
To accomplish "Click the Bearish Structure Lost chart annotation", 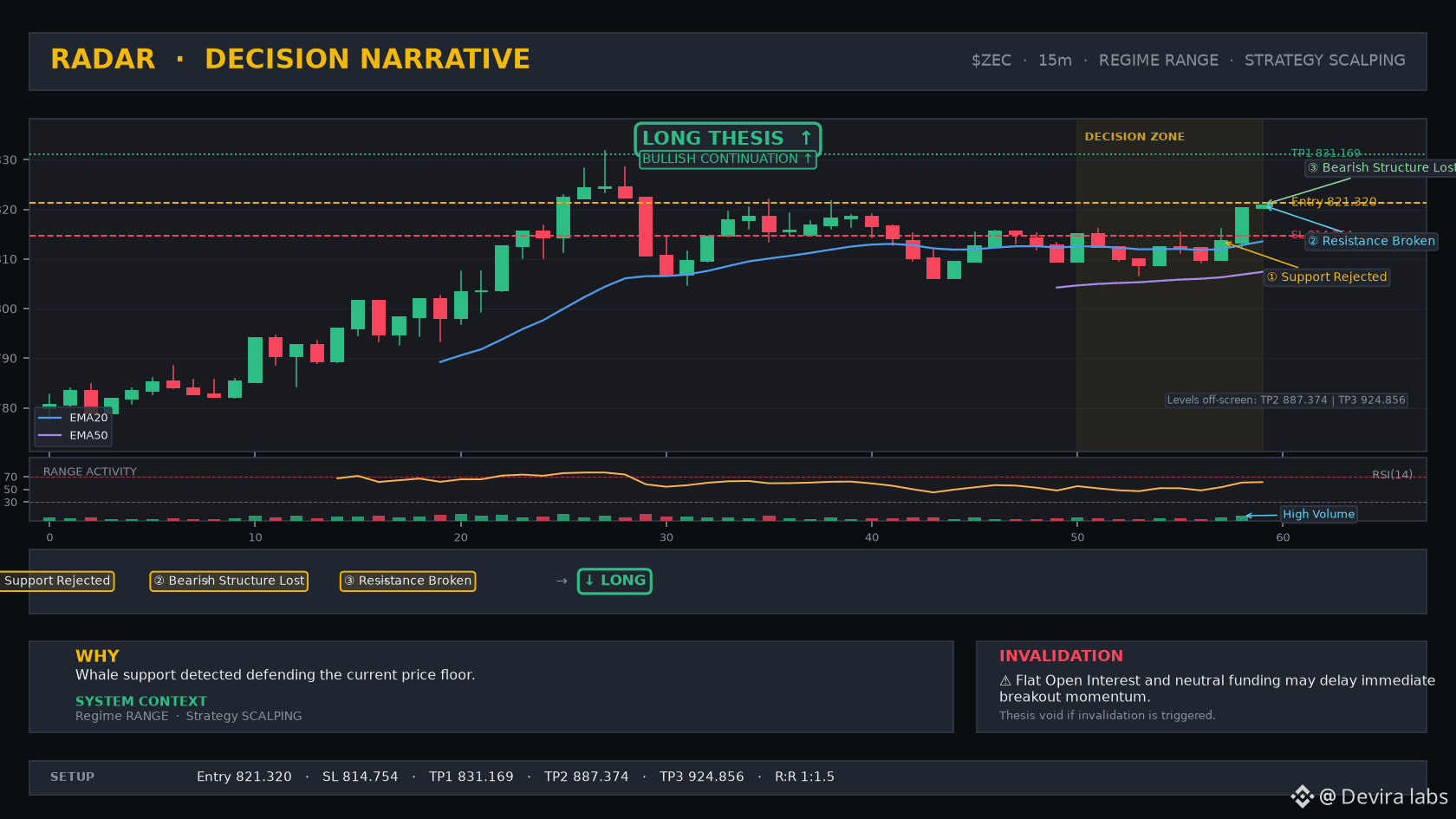I will click(x=1382, y=167).
